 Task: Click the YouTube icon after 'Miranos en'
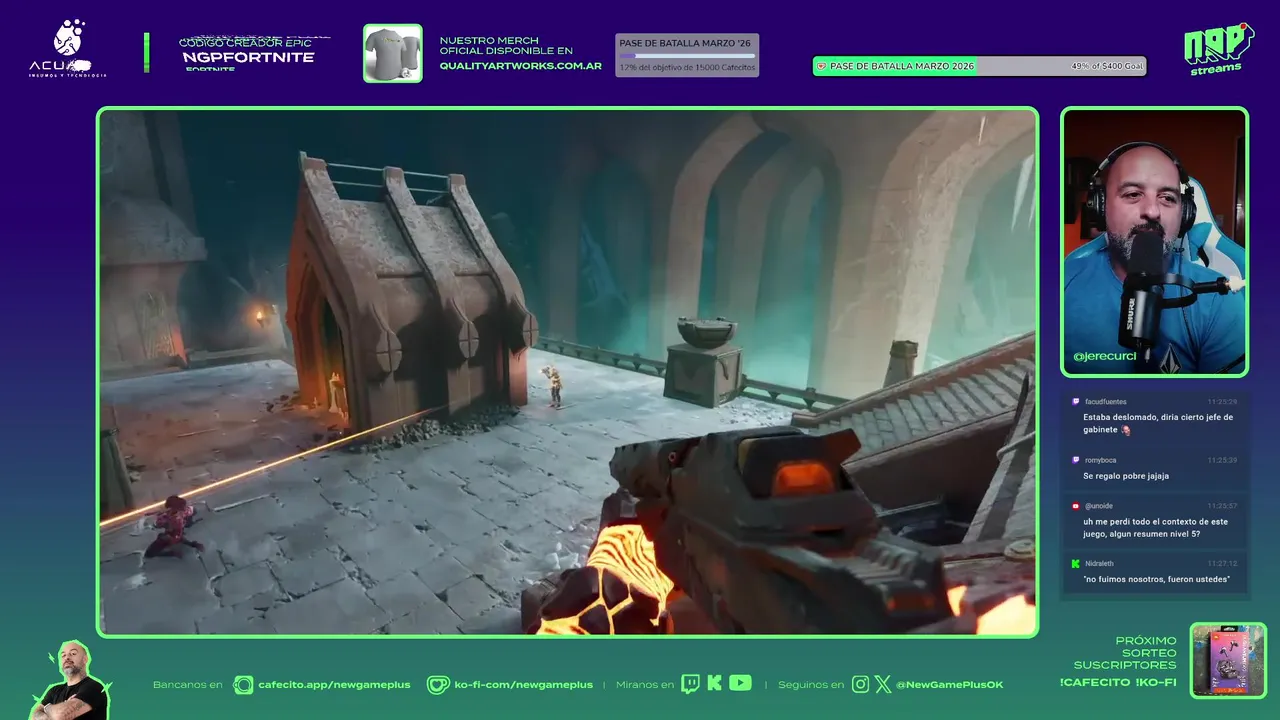coord(740,683)
